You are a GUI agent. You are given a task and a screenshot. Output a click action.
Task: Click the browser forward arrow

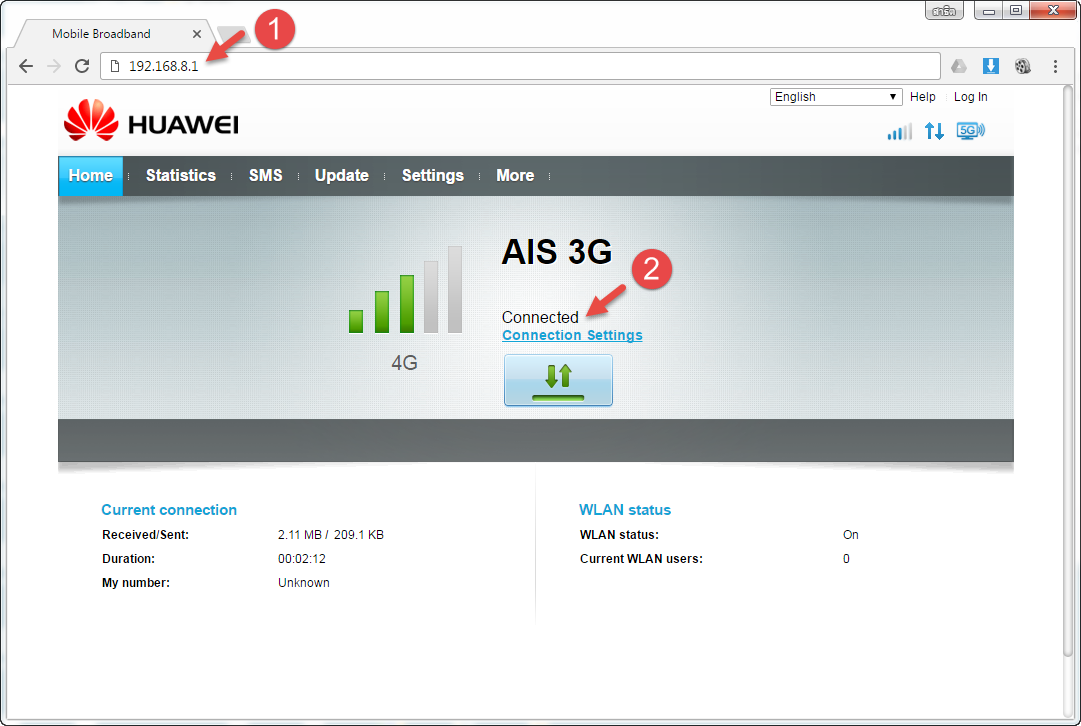click(54, 66)
